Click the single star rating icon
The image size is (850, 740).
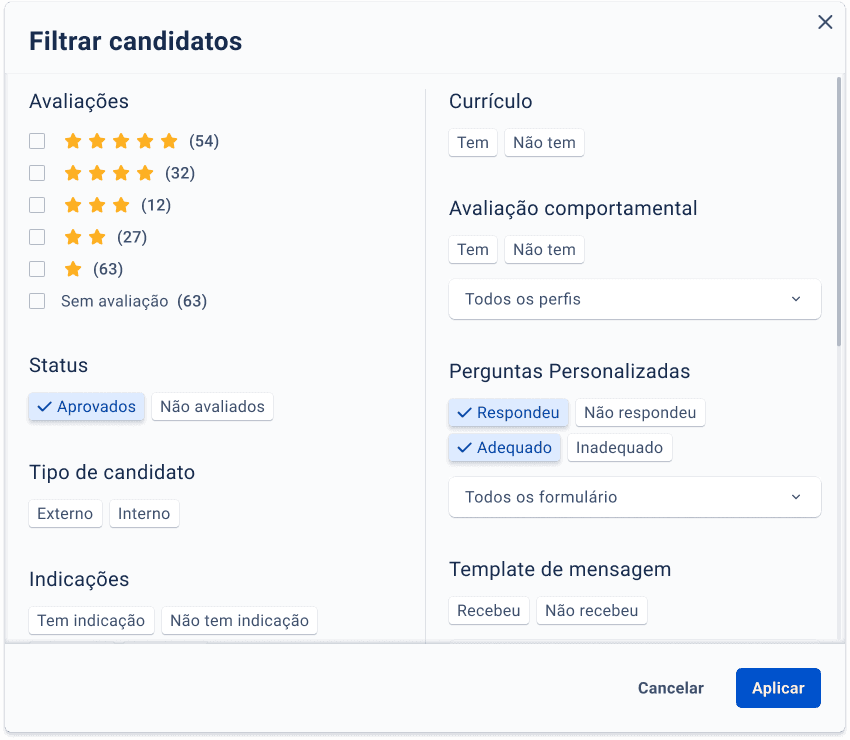73,269
